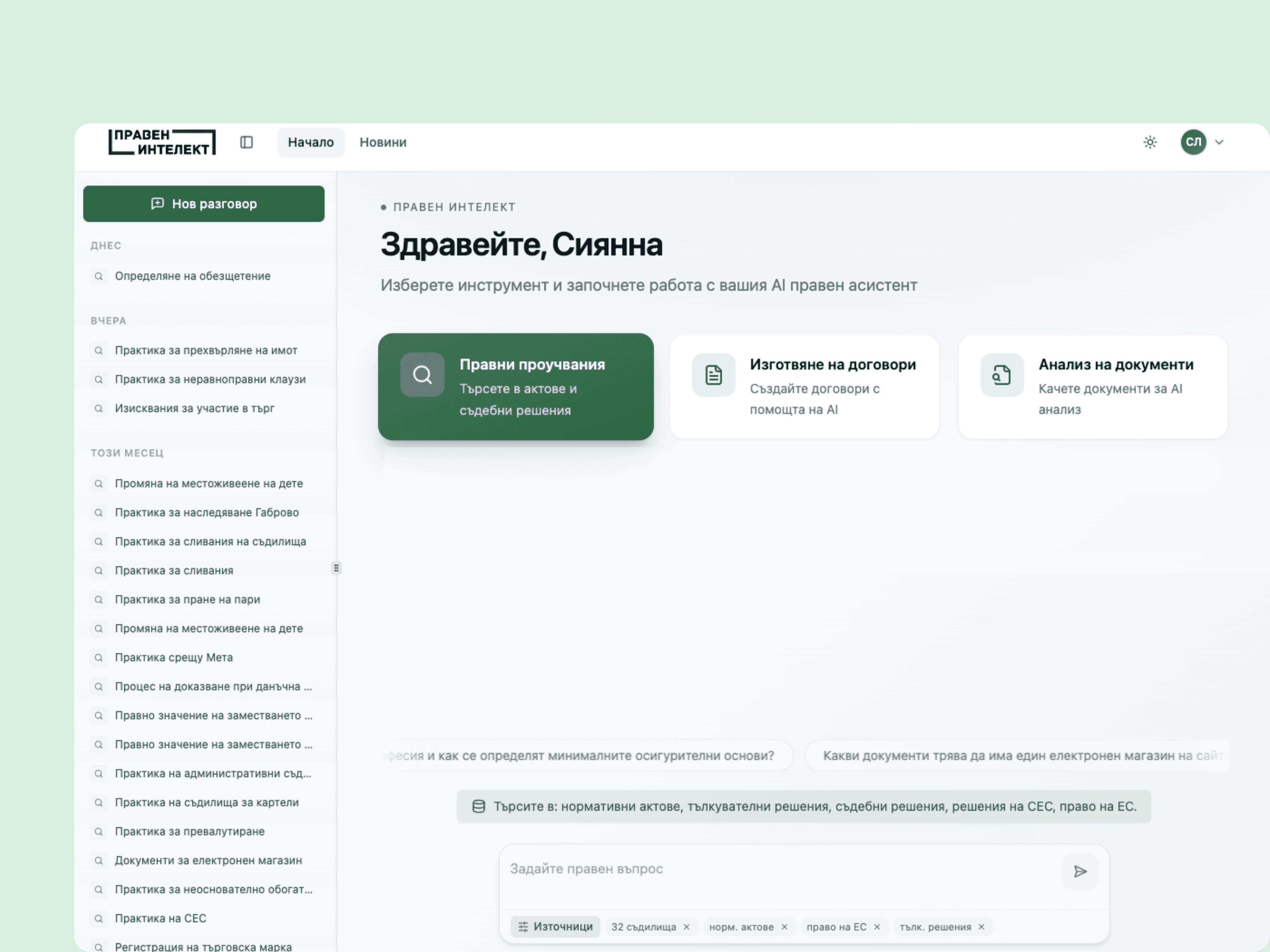1270x952 pixels.
Task: Remove the норм. актове filter chip
Action: tap(784, 927)
